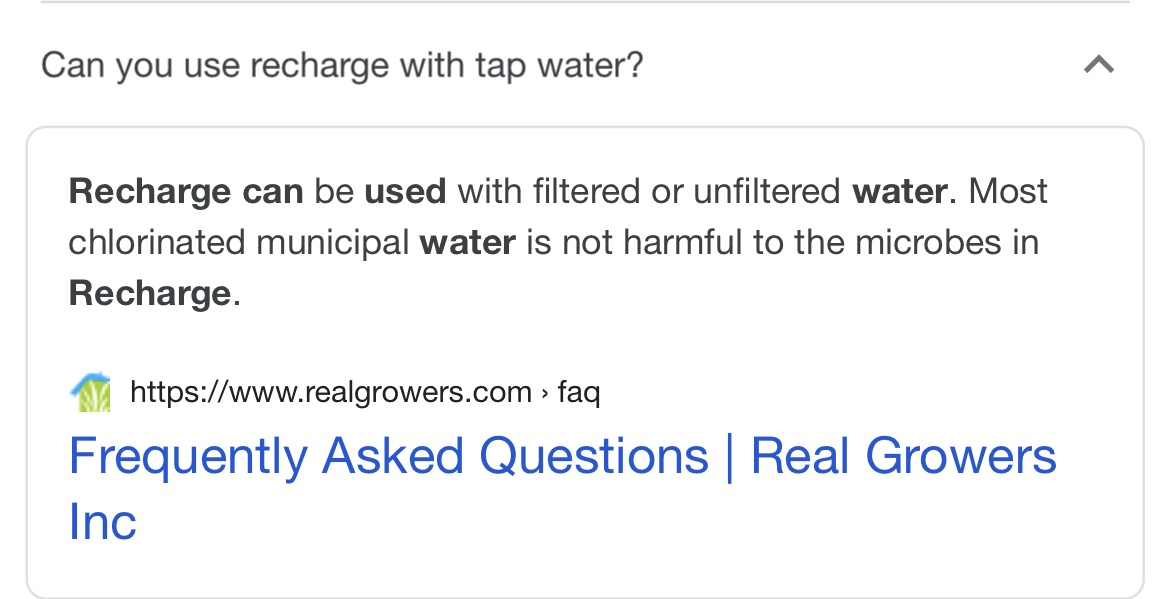1170x599 pixels.
Task: Click the final bold 'Recharge.' word
Action: pyautogui.click(x=154, y=293)
